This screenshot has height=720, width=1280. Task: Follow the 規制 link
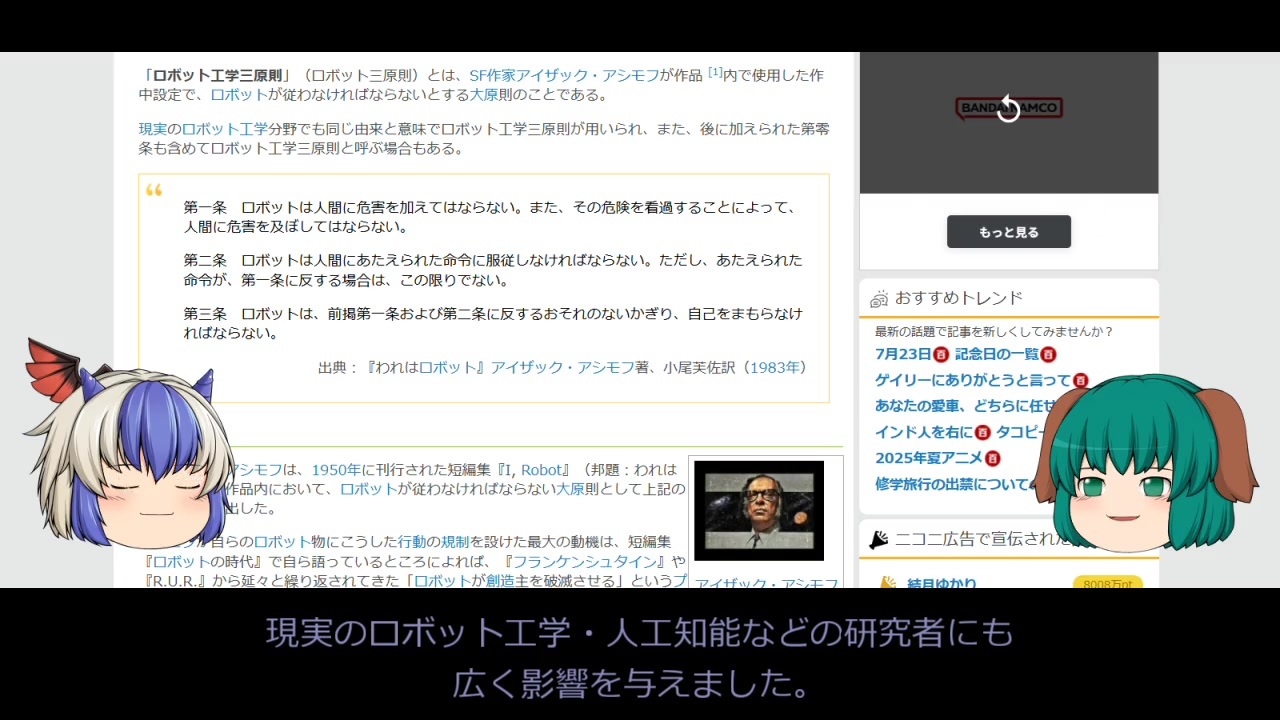tap(455, 541)
